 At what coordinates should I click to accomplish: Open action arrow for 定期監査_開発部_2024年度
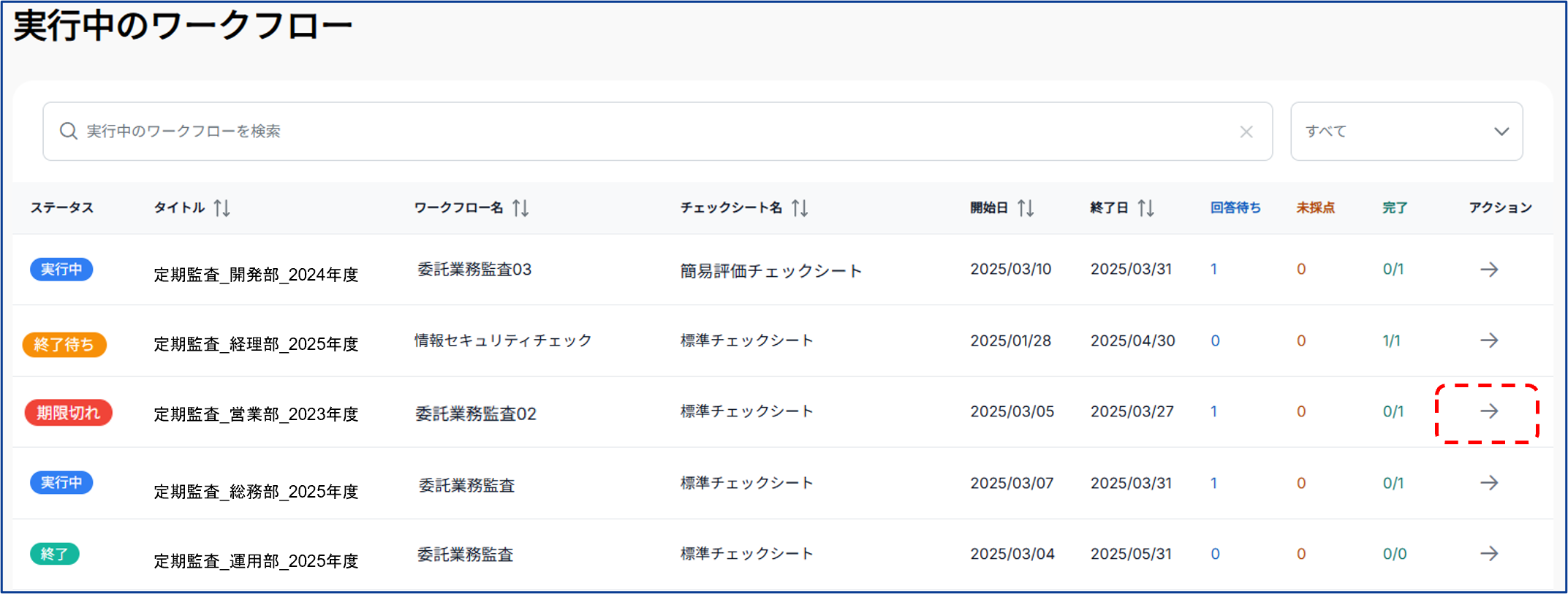1489,270
